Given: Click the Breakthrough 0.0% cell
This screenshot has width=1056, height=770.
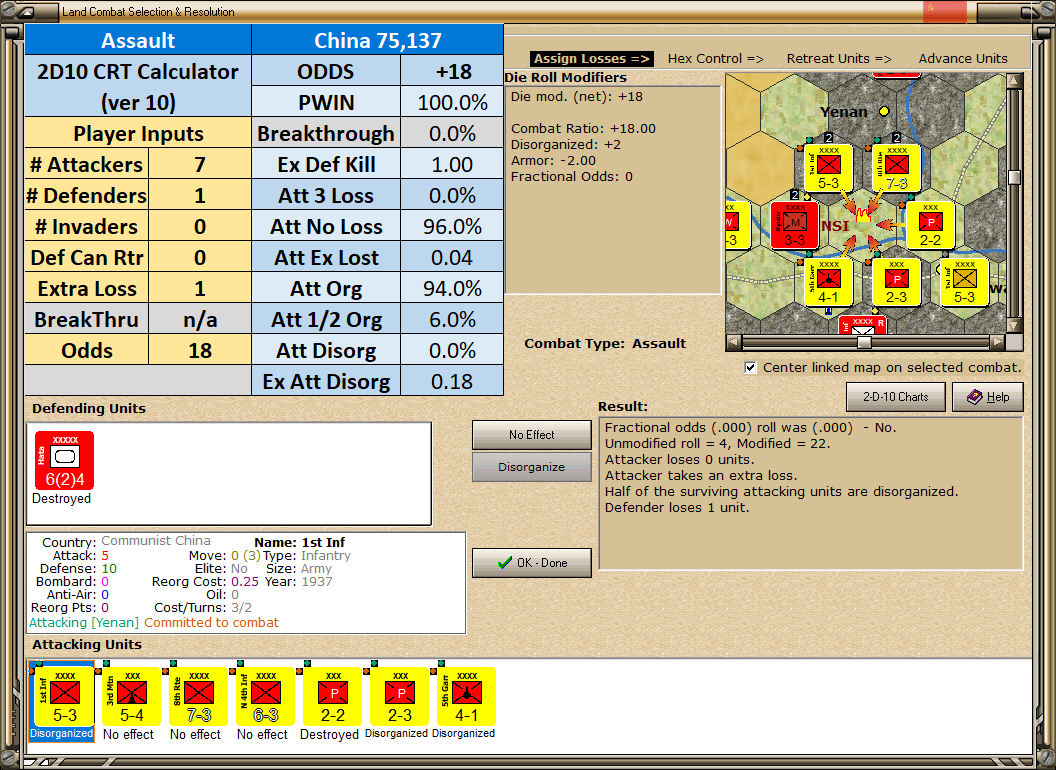Looking at the screenshot, I should pos(452,133).
